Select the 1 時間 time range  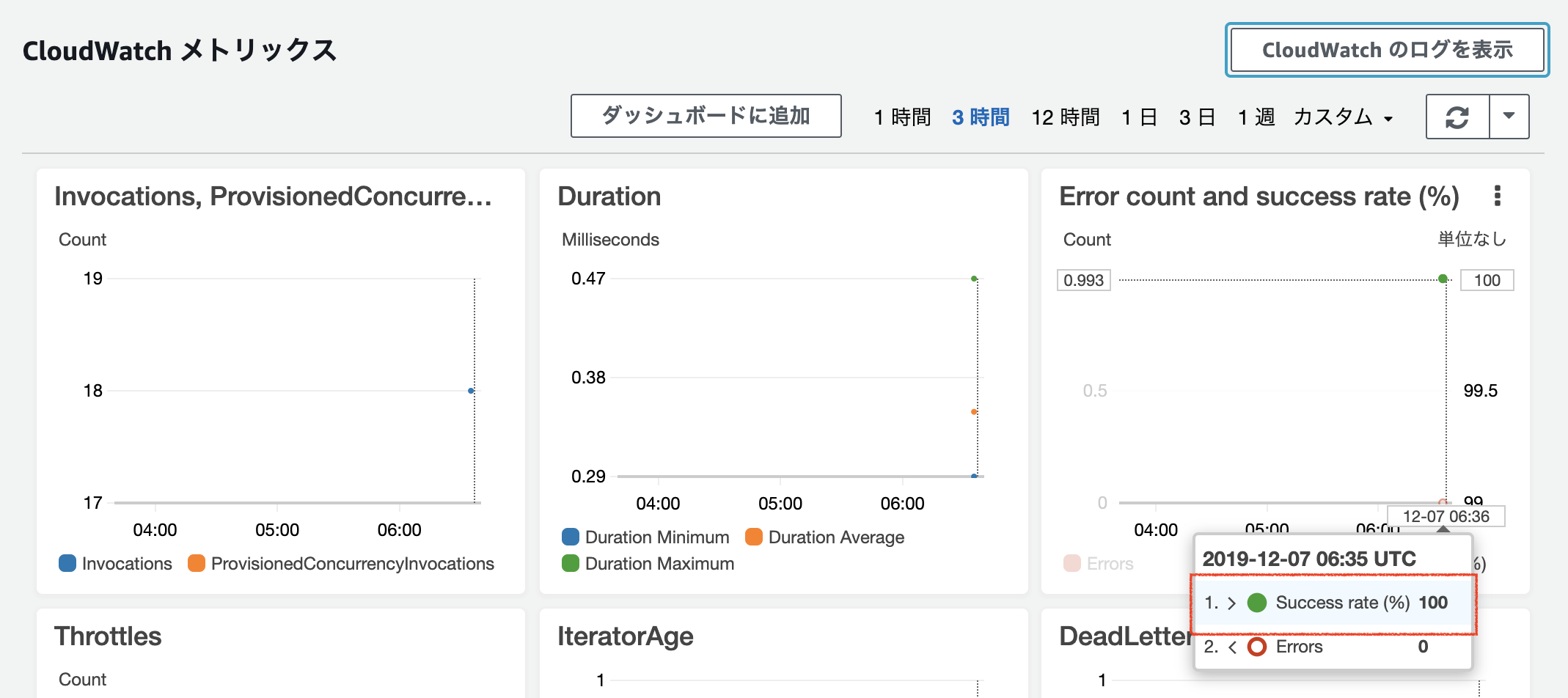(902, 117)
